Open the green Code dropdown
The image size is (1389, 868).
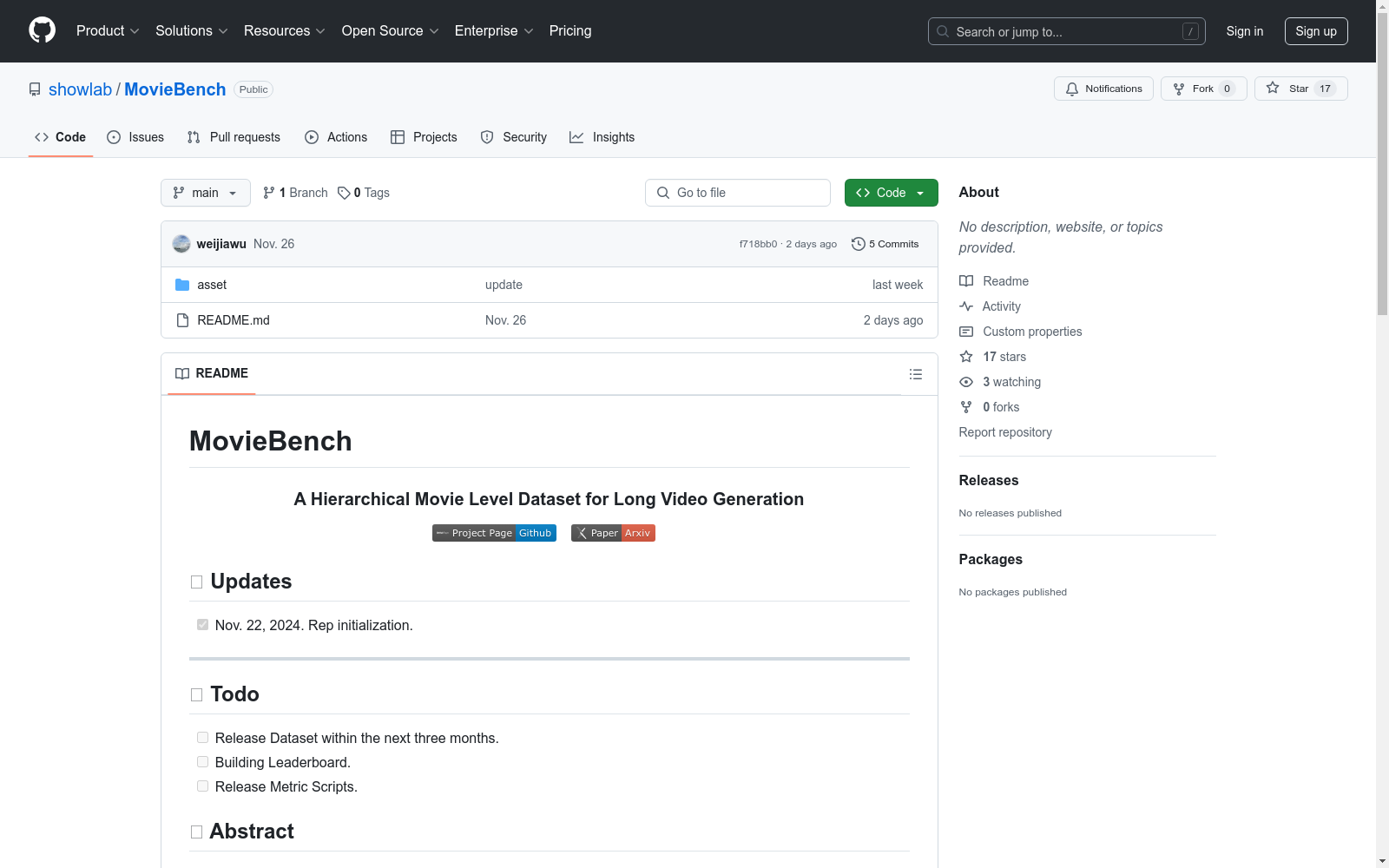pyautogui.click(x=891, y=193)
